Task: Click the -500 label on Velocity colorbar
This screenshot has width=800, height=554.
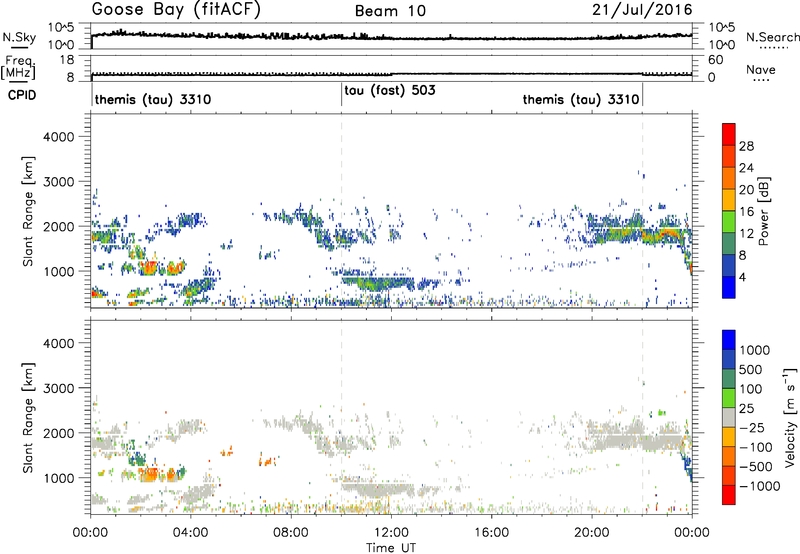Action: (755, 466)
